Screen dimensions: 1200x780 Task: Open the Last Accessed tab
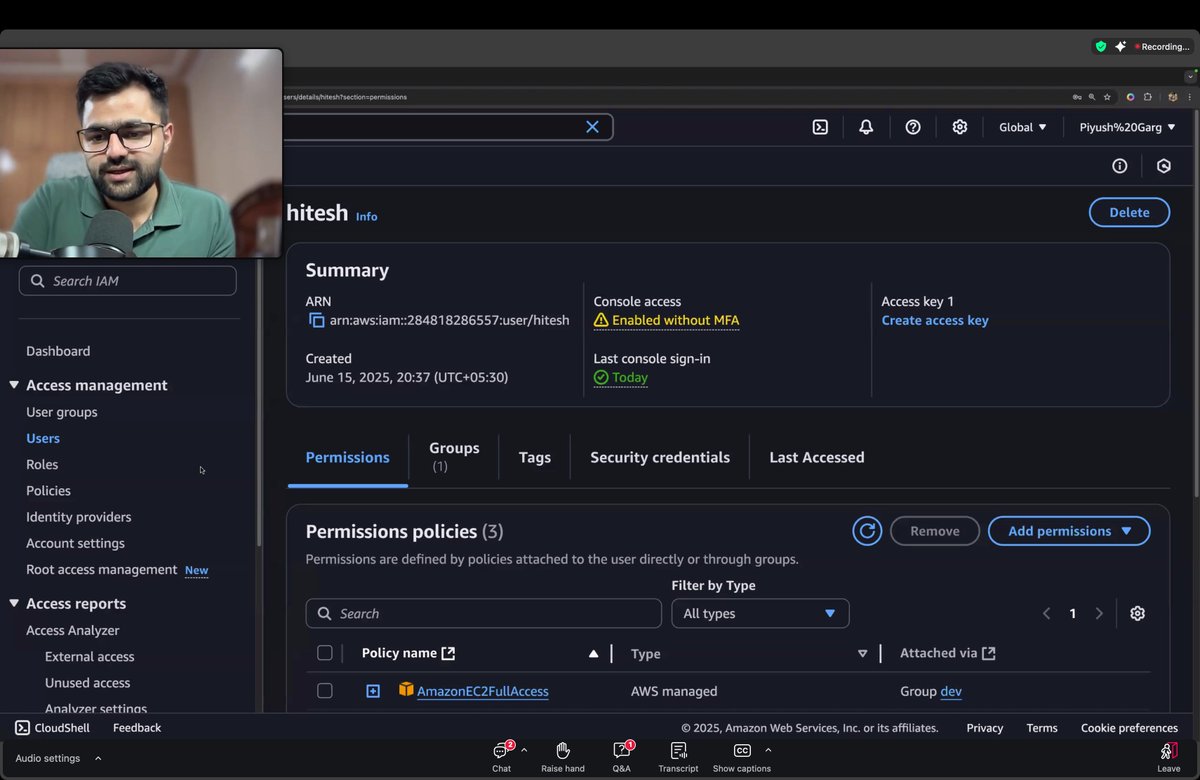(x=817, y=457)
